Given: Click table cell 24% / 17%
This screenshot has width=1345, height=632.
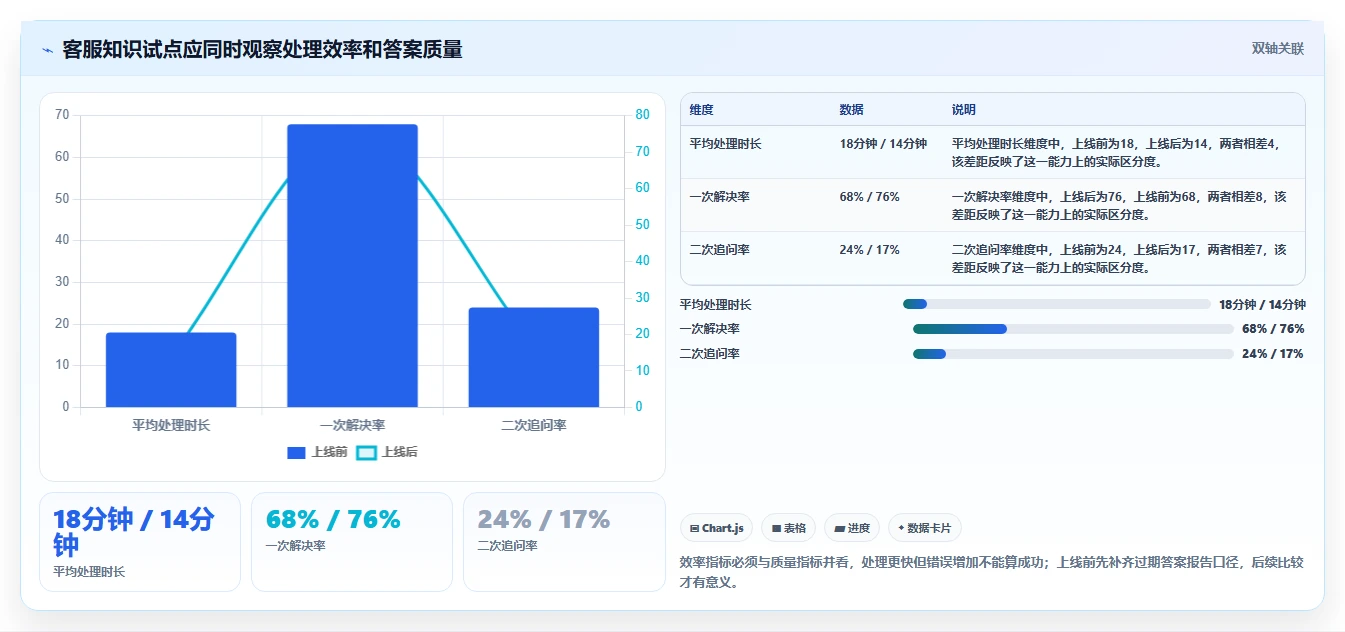Looking at the screenshot, I should [869, 250].
